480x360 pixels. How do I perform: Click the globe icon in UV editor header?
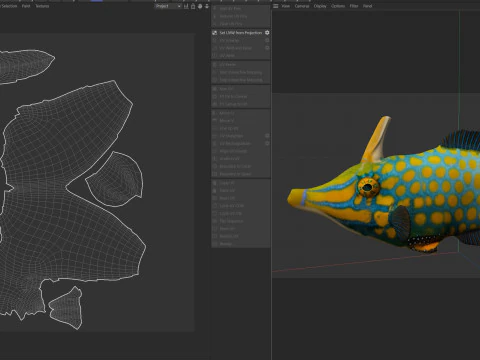[x=200, y=6]
